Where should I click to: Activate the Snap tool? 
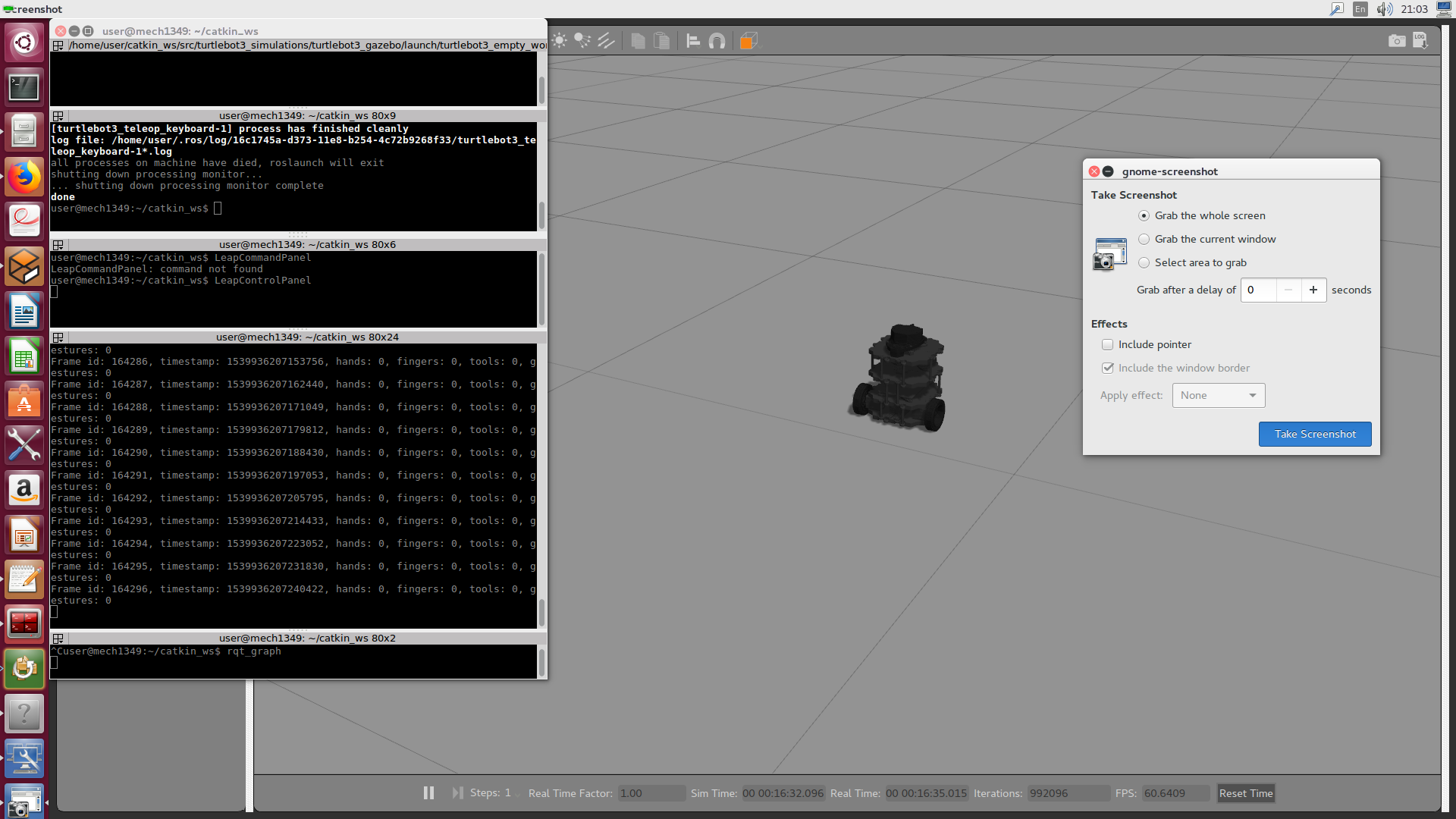coord(717,41)
